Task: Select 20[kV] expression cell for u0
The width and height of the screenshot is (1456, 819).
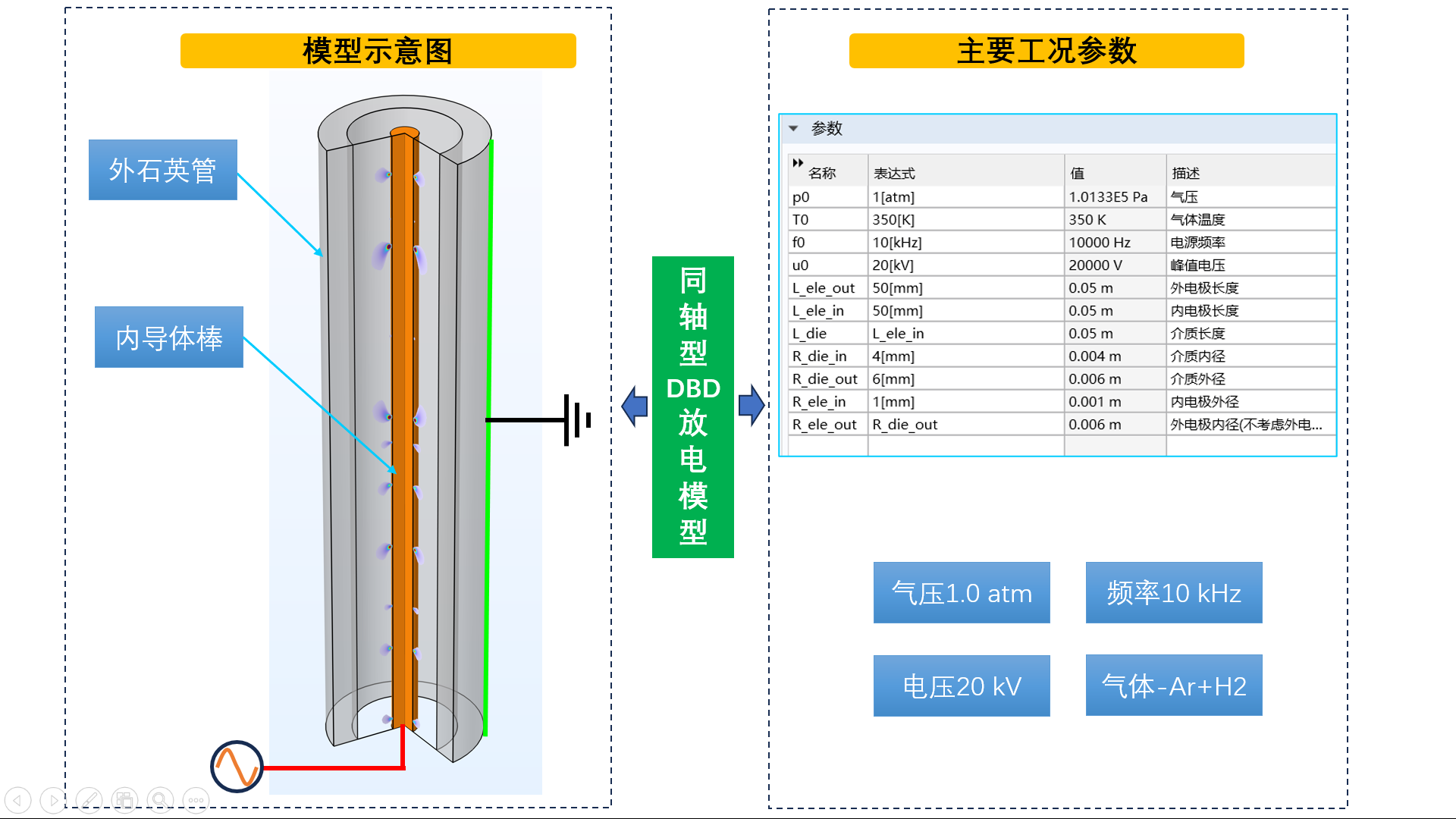Action: 893,265
